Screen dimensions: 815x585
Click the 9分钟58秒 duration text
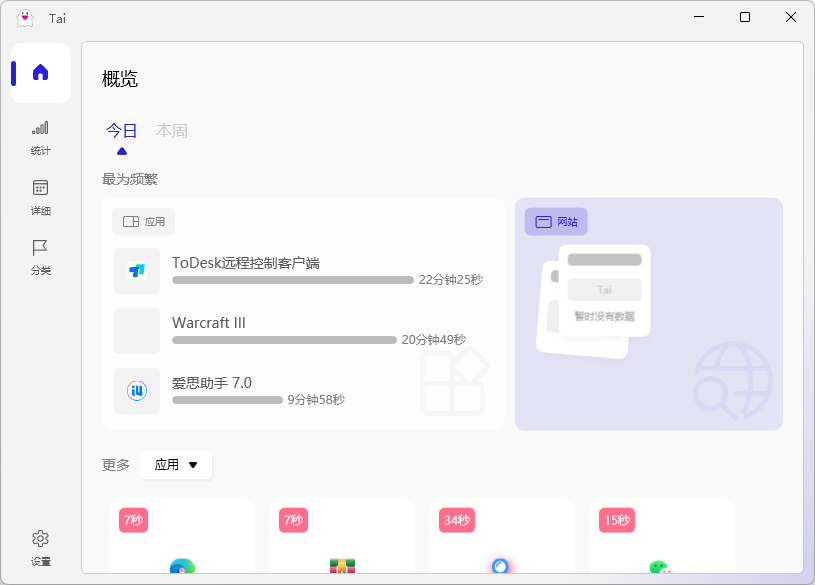(x=316, y=399)
